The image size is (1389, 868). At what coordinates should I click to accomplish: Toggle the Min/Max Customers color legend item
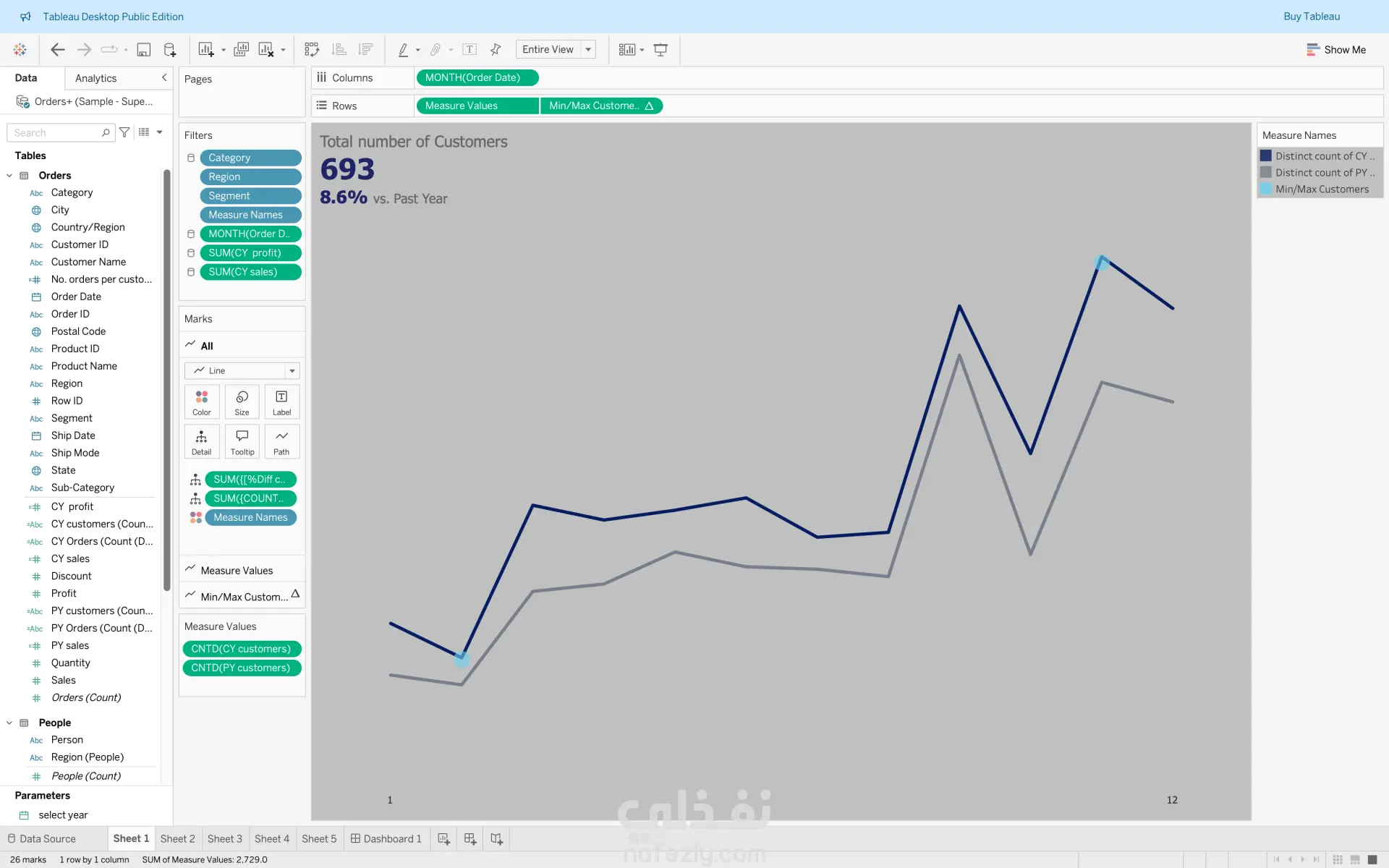(1321, 189)
